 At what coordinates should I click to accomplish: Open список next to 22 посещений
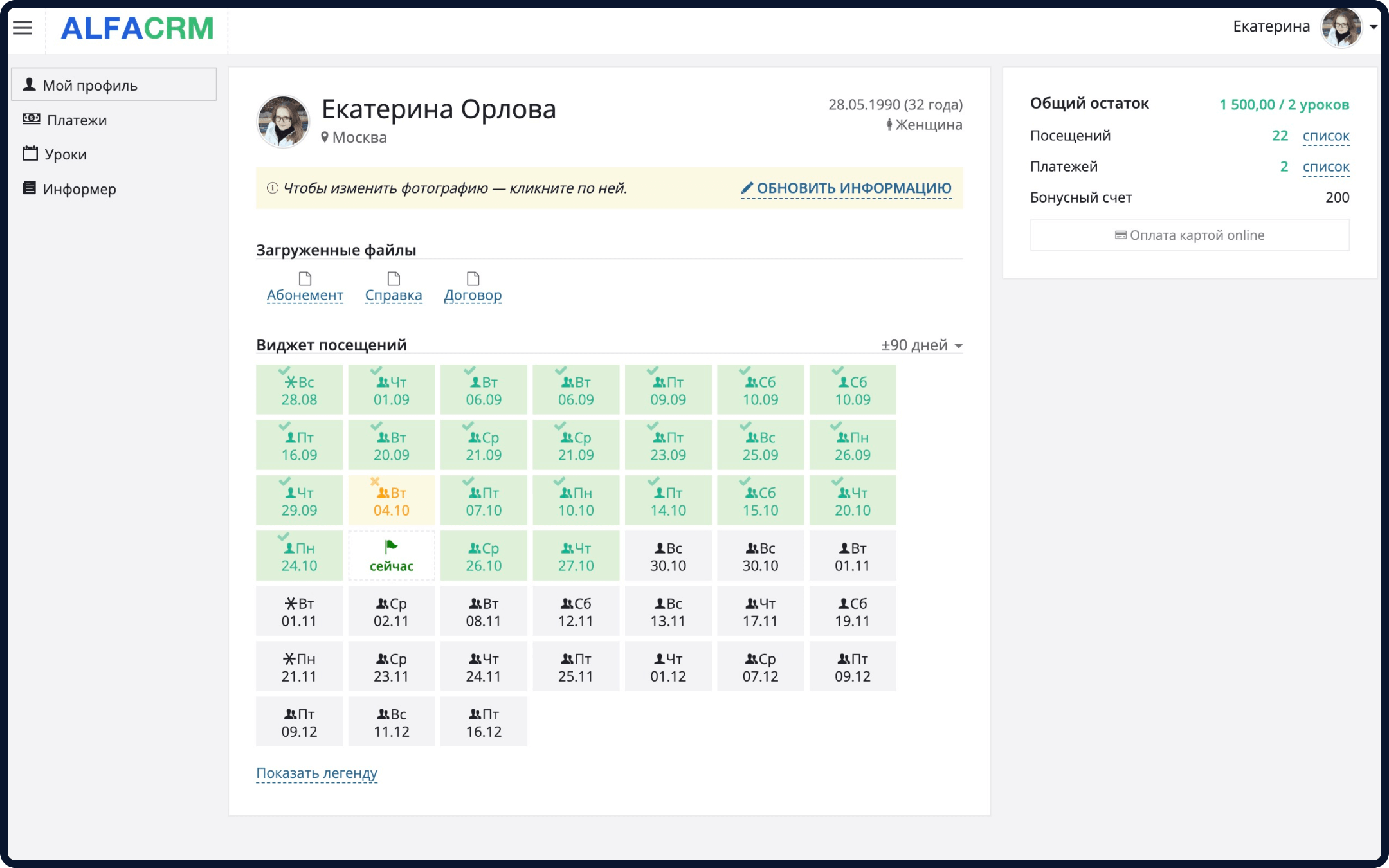click(1325, 136)
